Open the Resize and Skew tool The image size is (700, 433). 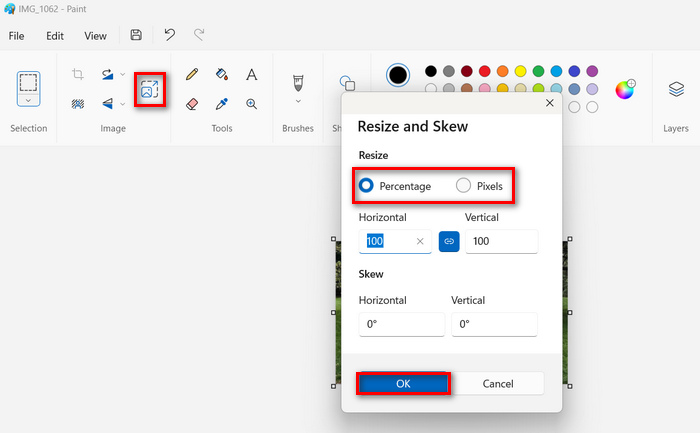tap(149, 90)
